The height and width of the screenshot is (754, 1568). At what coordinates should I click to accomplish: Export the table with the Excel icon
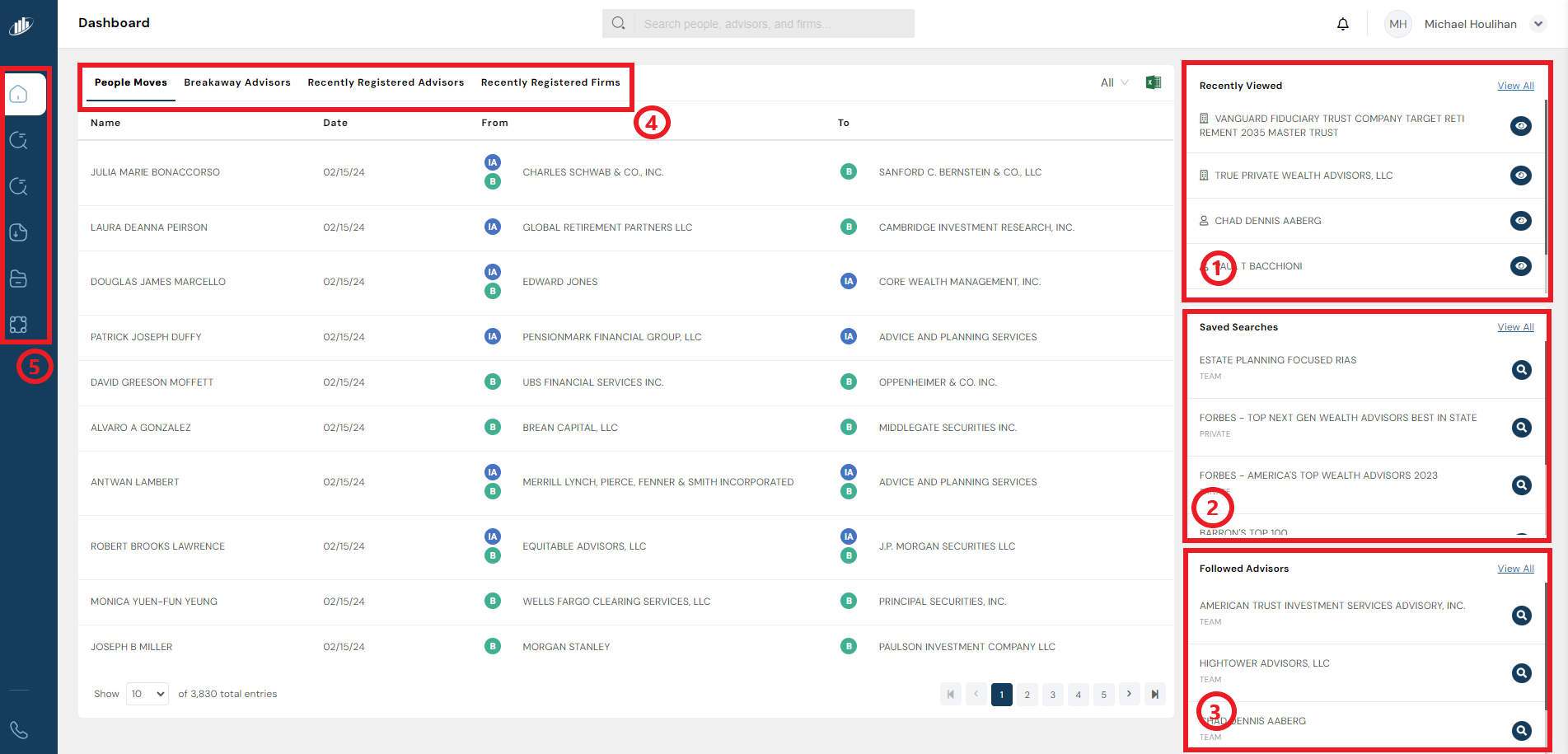tap(1153, 82)
